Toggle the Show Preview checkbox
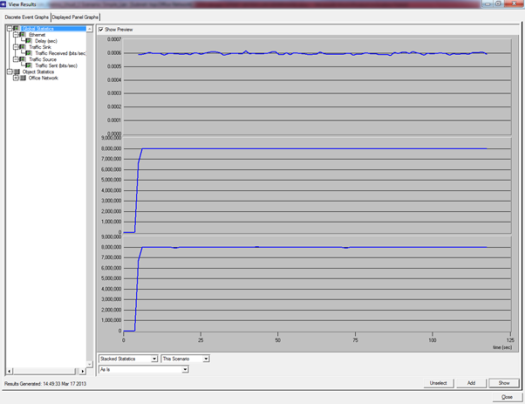The image size is (525, 404). pyautogui.click(x=101, y=29)
